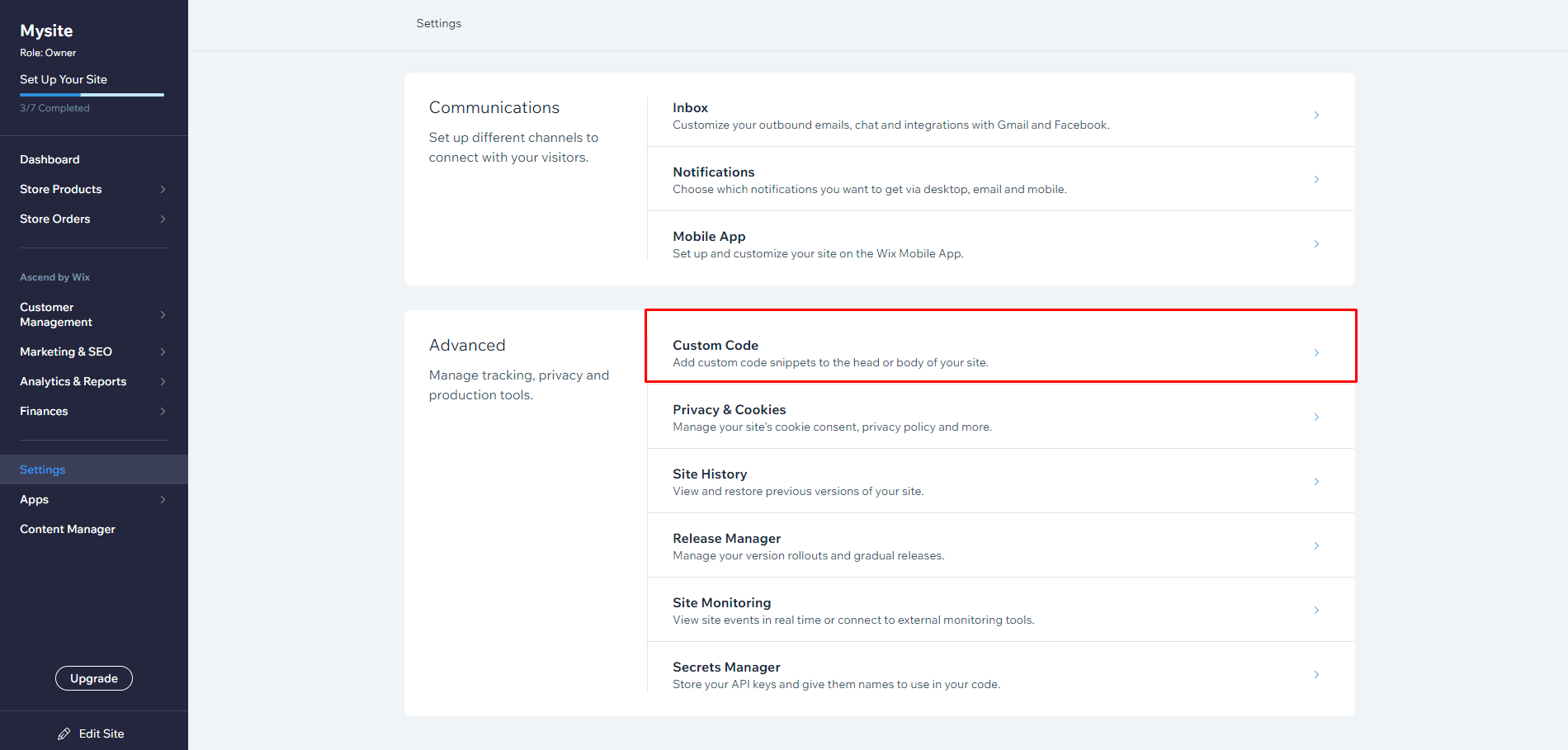The height and width of the screenshot is (750, 1568).
Task: Click the chevron icon on Notifications row
Action: (x=1316, y=180)
